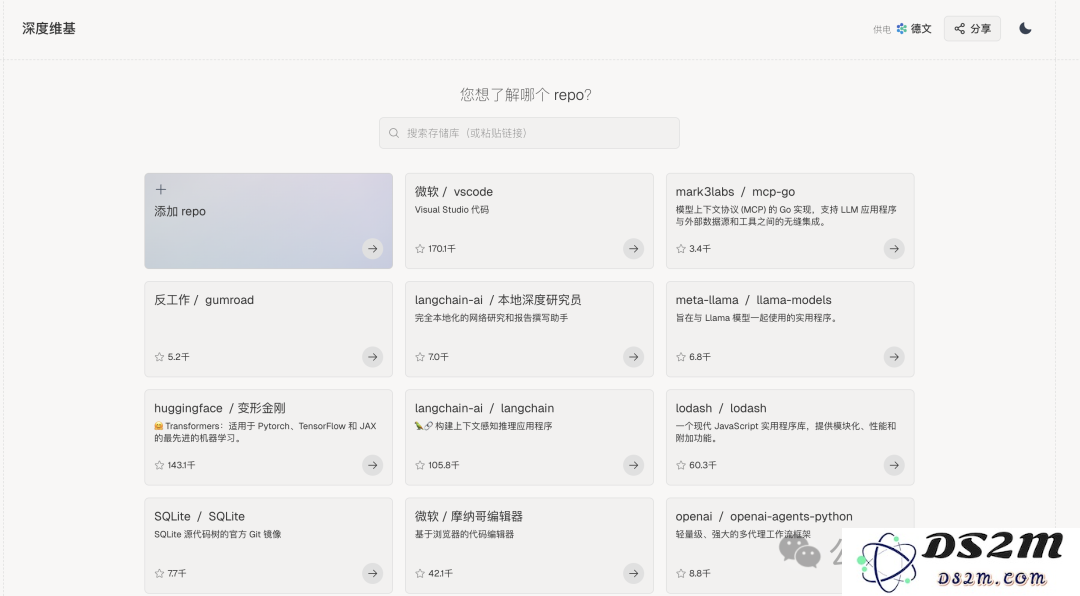This screenshot has height=596, width=1080.
Task: Open arrow on lodash / lodash card
Action: point(894,465)
